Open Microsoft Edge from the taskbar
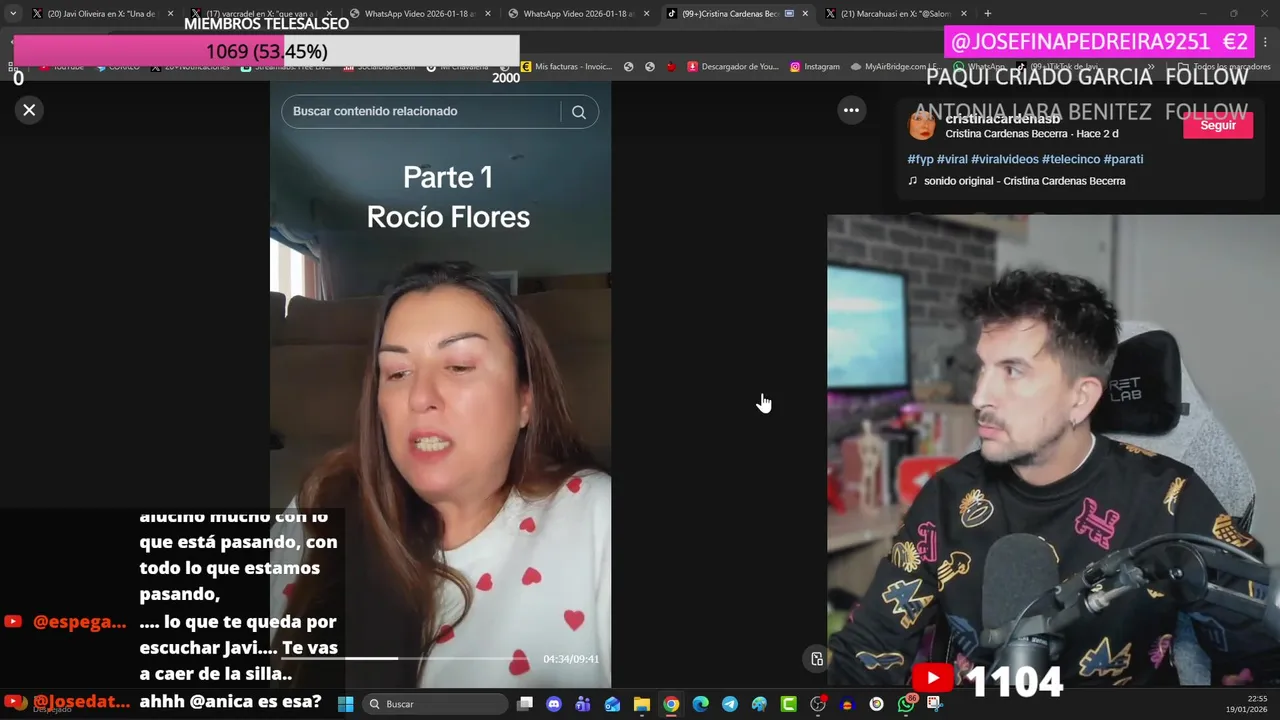Screen dimensions: 1280x720 (700, 704)
